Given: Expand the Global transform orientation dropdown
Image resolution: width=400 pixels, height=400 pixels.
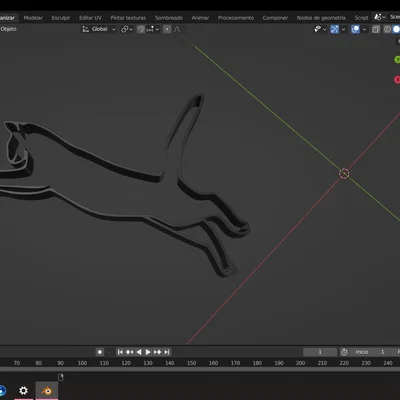Looking at the screenshot, I should pyautogui.click(x=99, y=29).
